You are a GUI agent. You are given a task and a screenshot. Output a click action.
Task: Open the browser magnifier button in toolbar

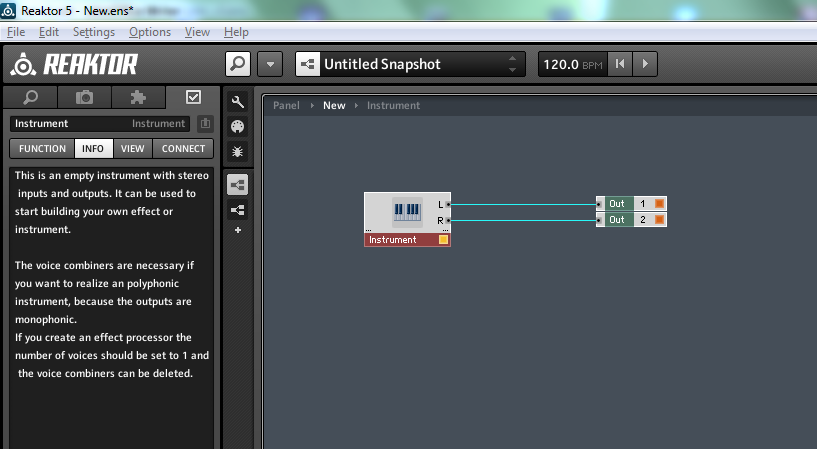click(x=238, y=64)
